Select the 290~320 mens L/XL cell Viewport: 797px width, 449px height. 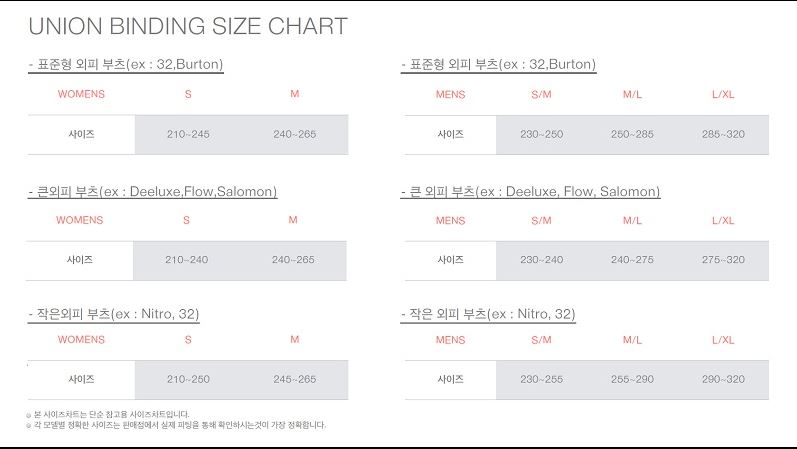(723, 379)
